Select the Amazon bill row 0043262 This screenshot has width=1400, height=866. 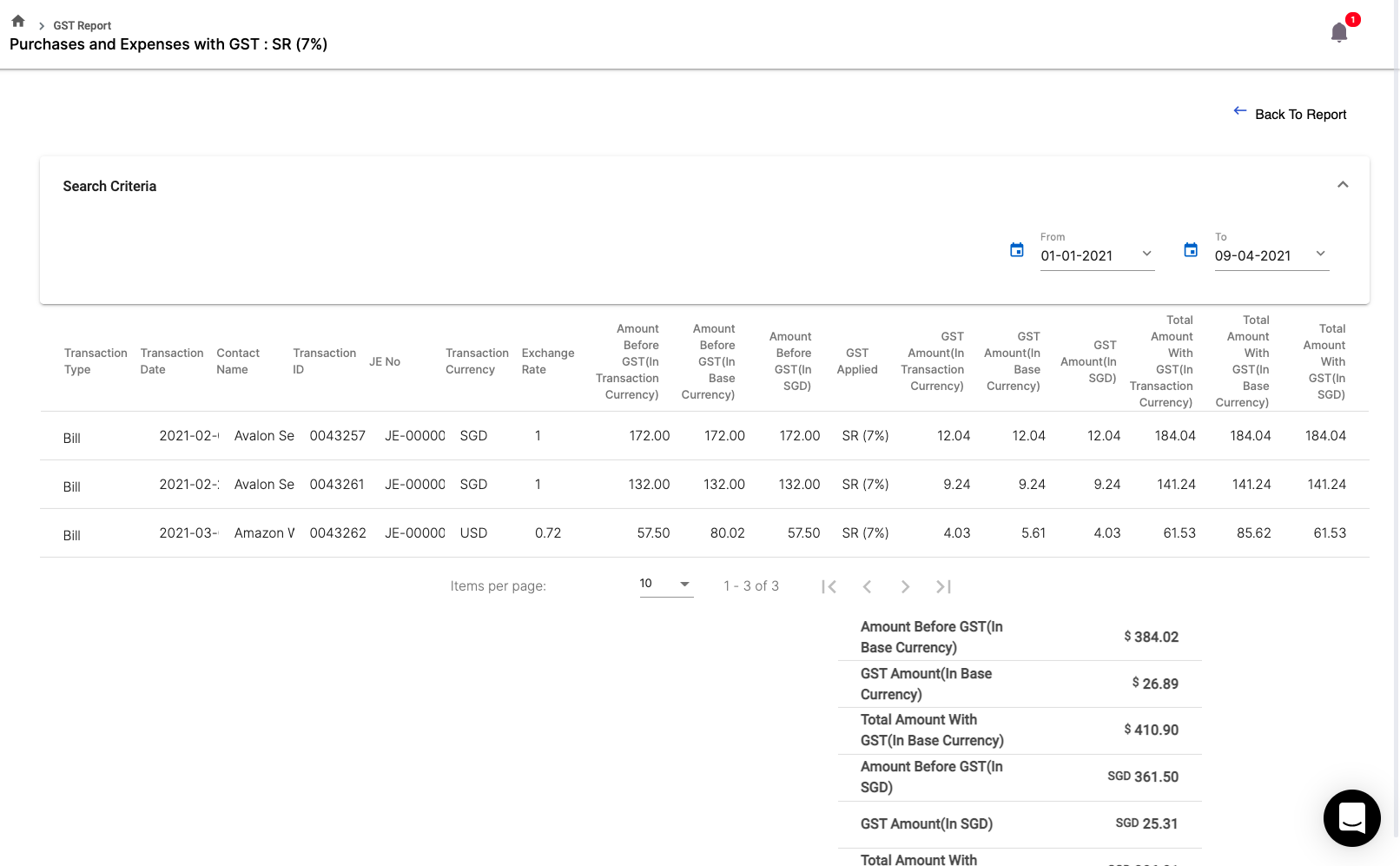pyautogui.click(x=337, y=533)
